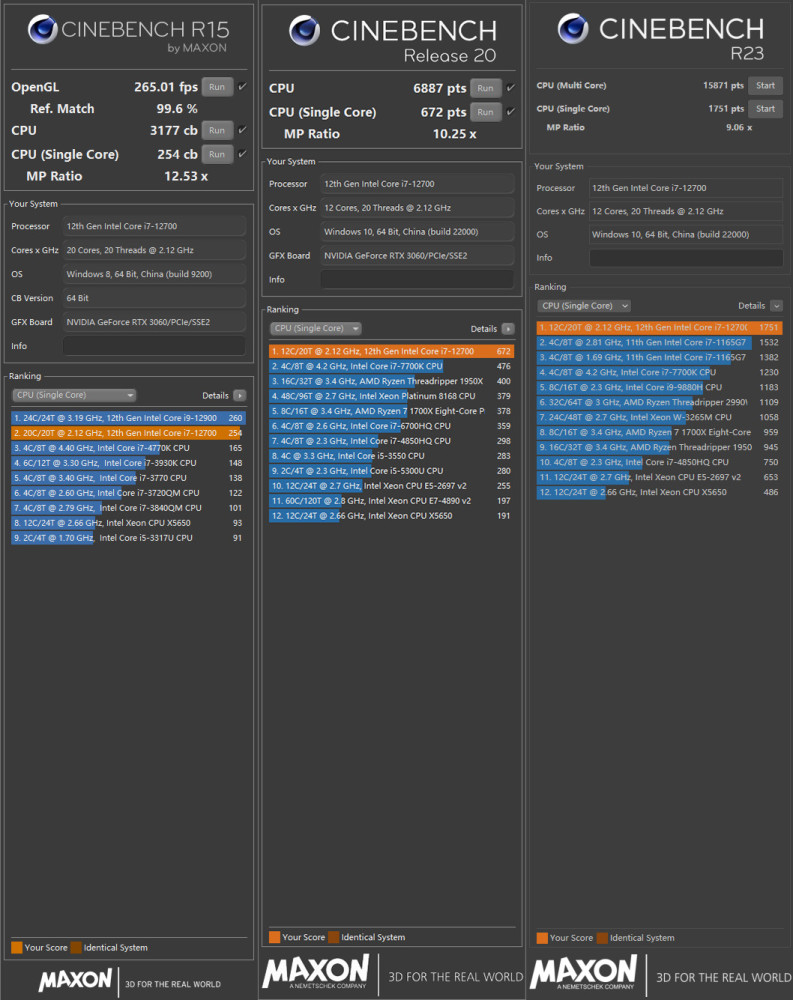
Task: Click the MAXON logo in Release 20 window
Action: (316, 973)
